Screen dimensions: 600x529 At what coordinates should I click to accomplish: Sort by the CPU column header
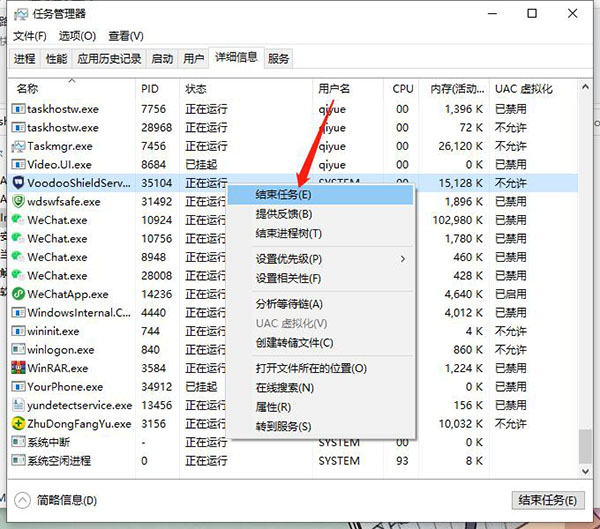pos(401,89)
